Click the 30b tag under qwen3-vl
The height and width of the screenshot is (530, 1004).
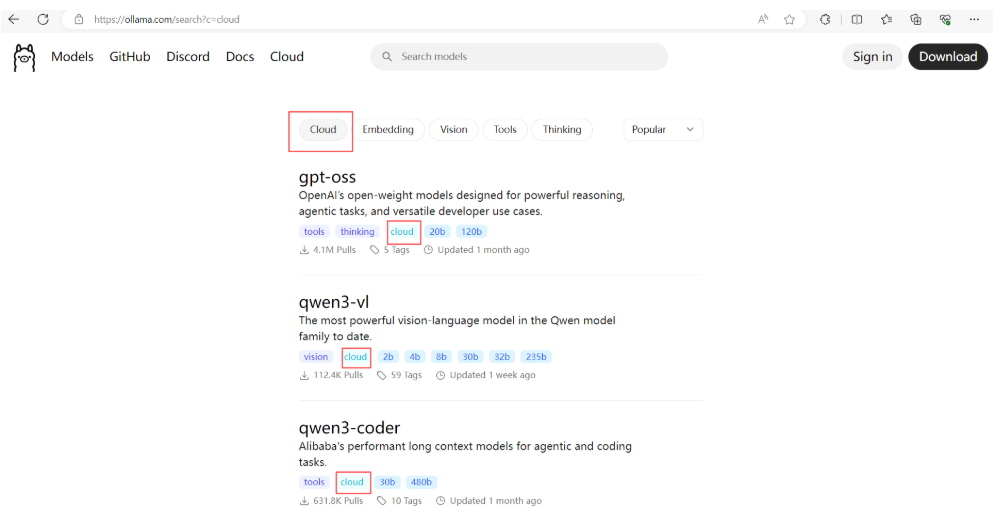471,357
